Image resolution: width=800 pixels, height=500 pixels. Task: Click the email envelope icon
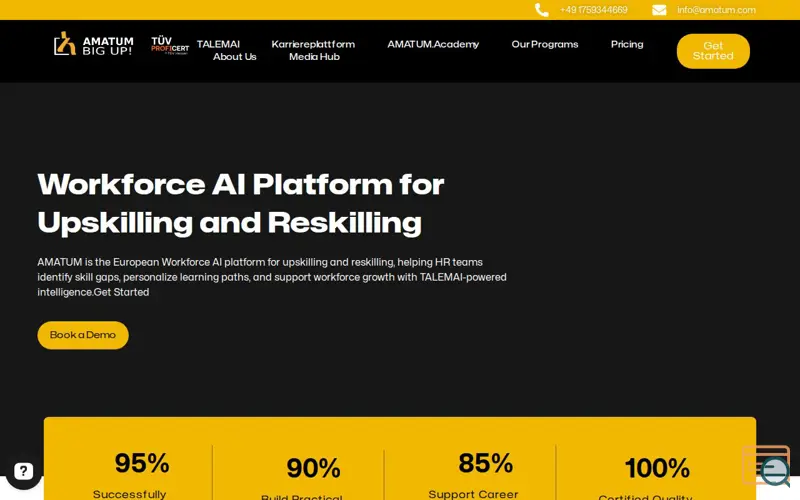[659, 10]
